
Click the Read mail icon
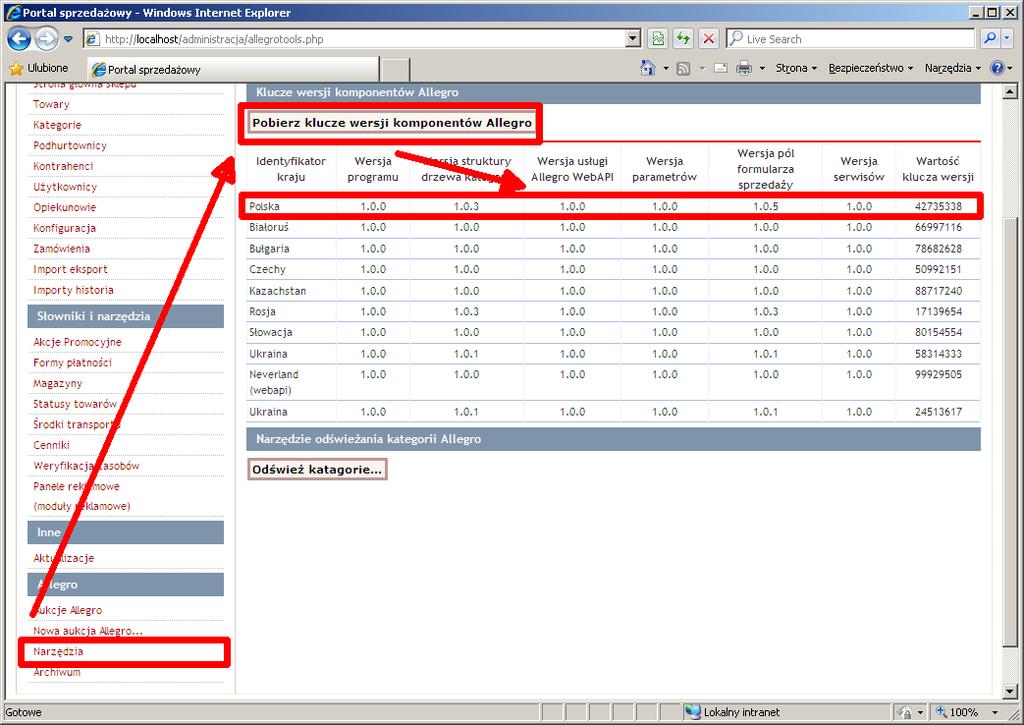[720, 68]
